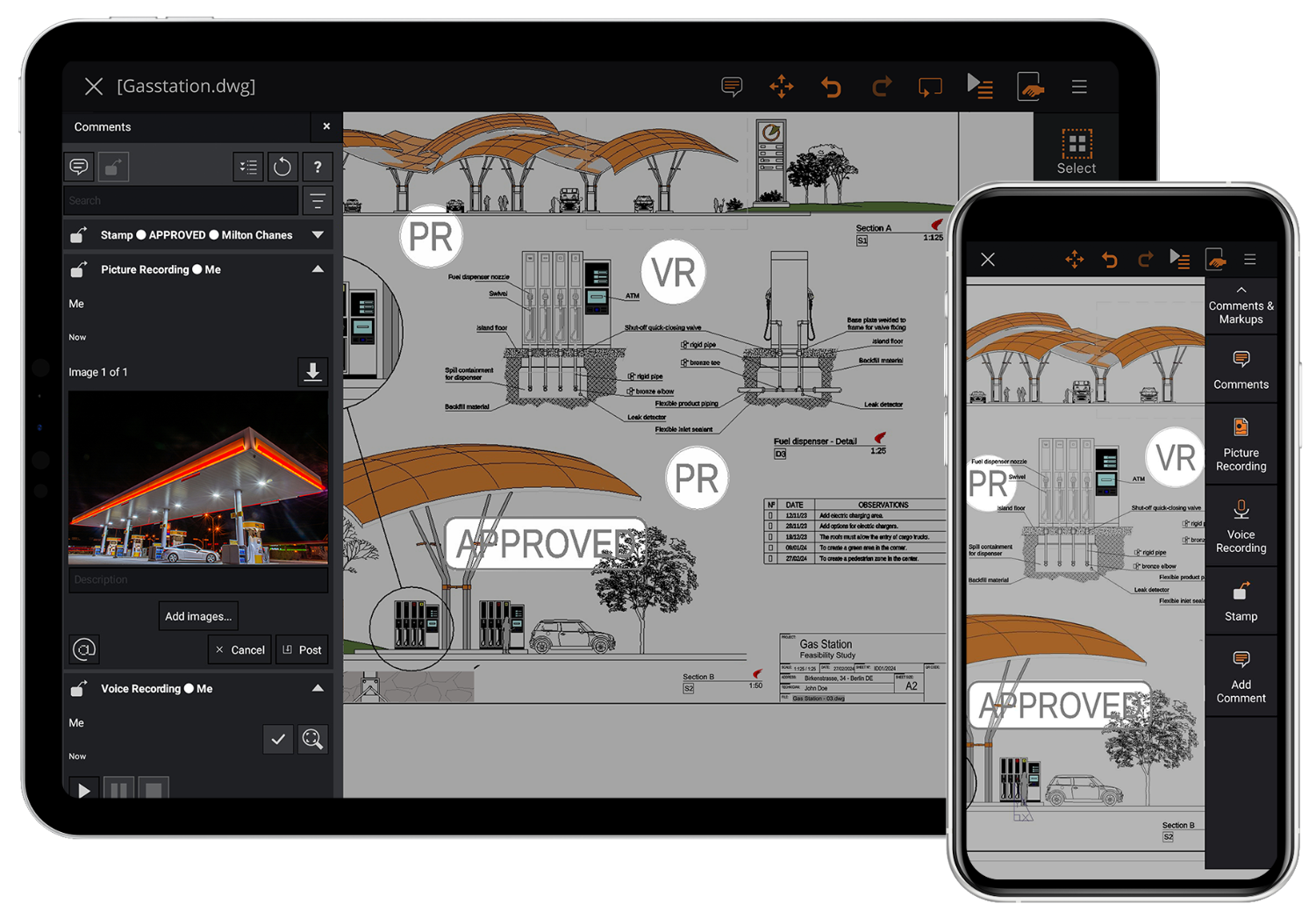The image size is (1316, 918).
Task: Expand the Stamp APPROVED Milton Chanes comment
Action: tap(318, 235)
